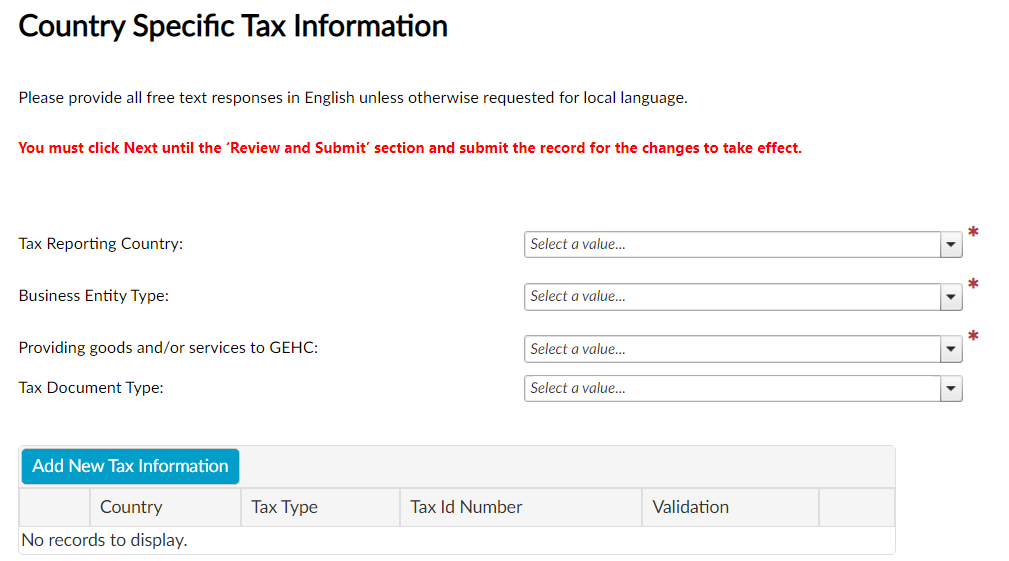Expand the Tax Document Type dropdown arrow
Image resolution: width=1009 pixels, height=561 pixels.
(950, 389)
